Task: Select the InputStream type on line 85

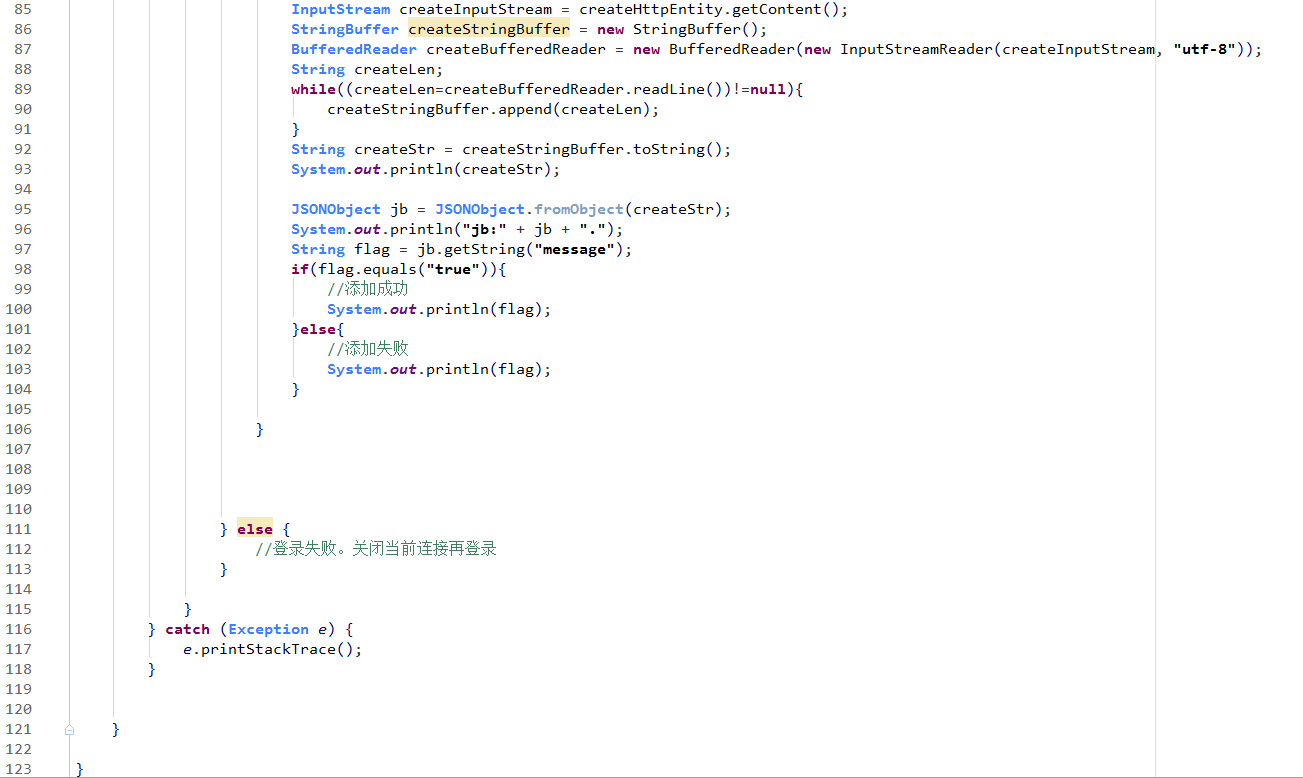Action: 340,8
